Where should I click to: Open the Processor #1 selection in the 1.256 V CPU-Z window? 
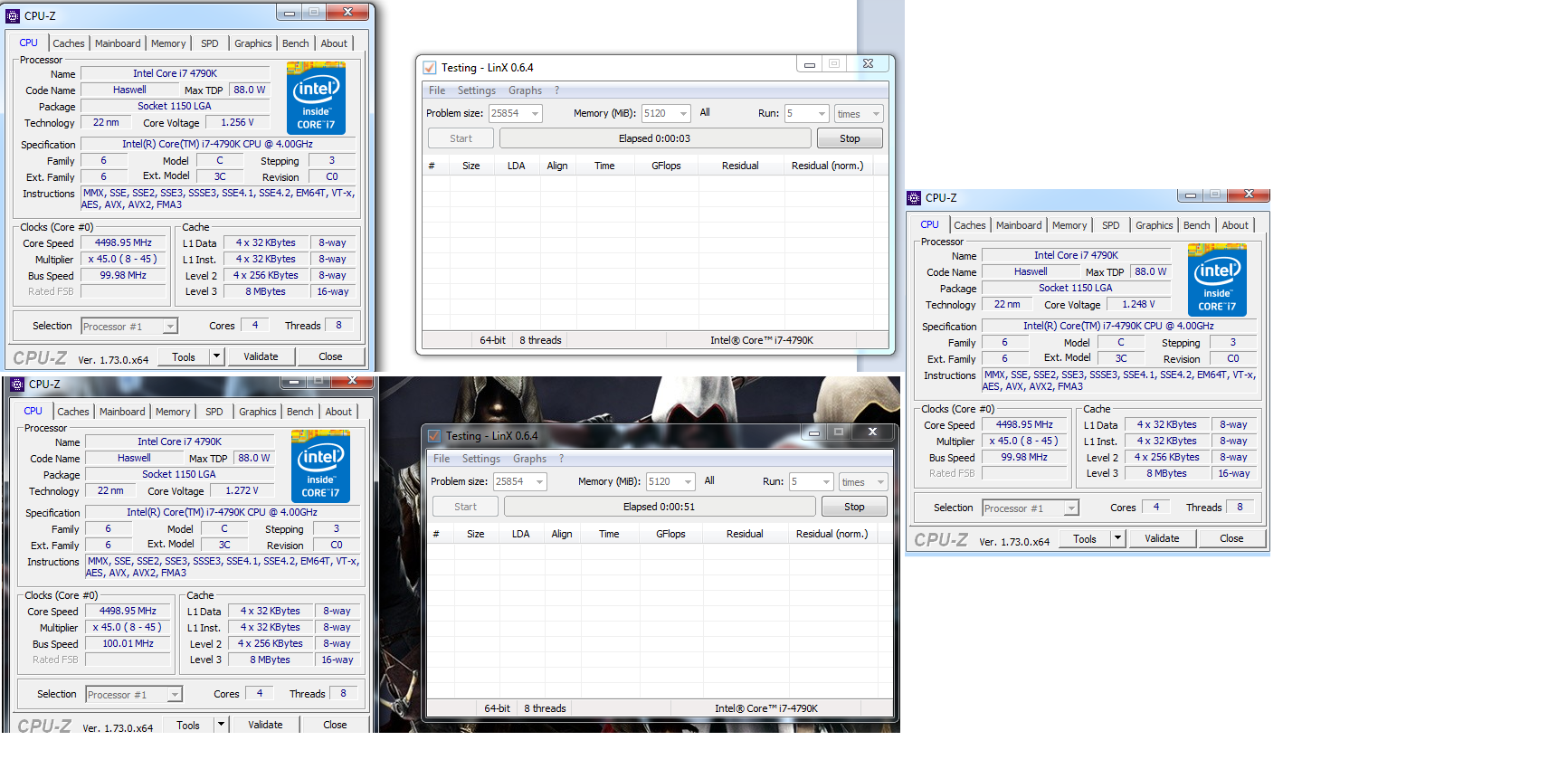coord(129,327)
